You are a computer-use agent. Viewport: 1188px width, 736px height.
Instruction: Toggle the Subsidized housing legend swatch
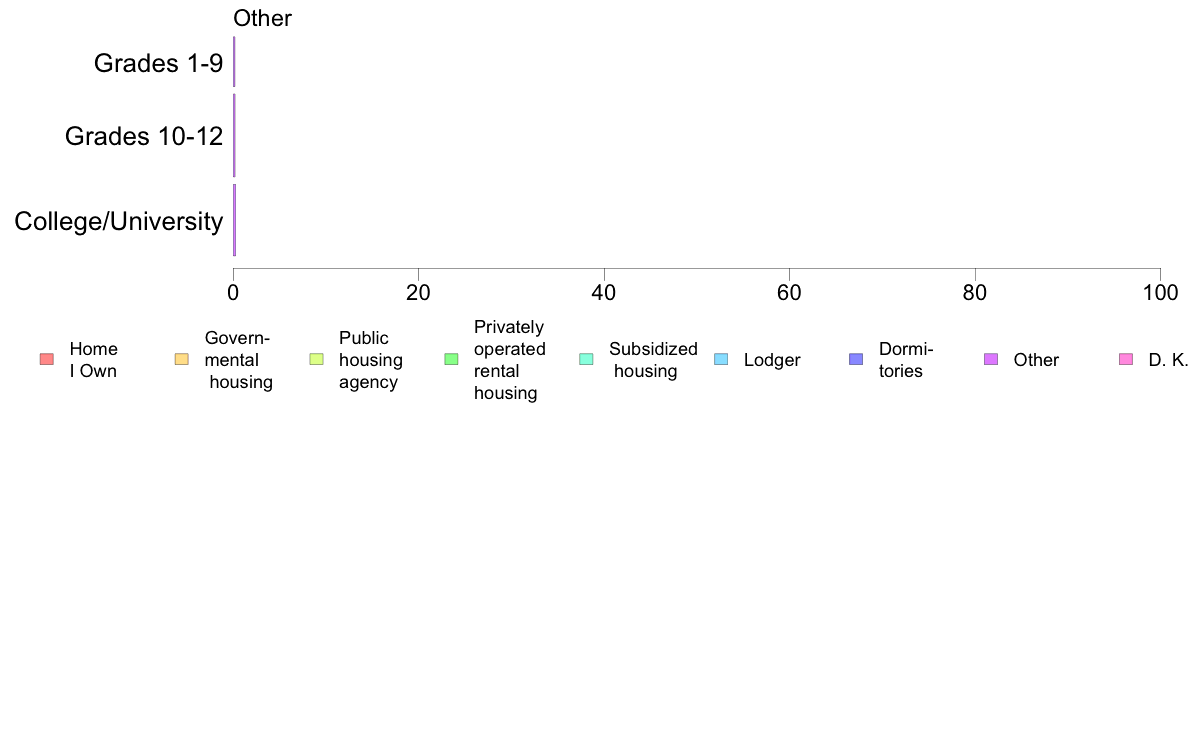(x=586, y=359)
